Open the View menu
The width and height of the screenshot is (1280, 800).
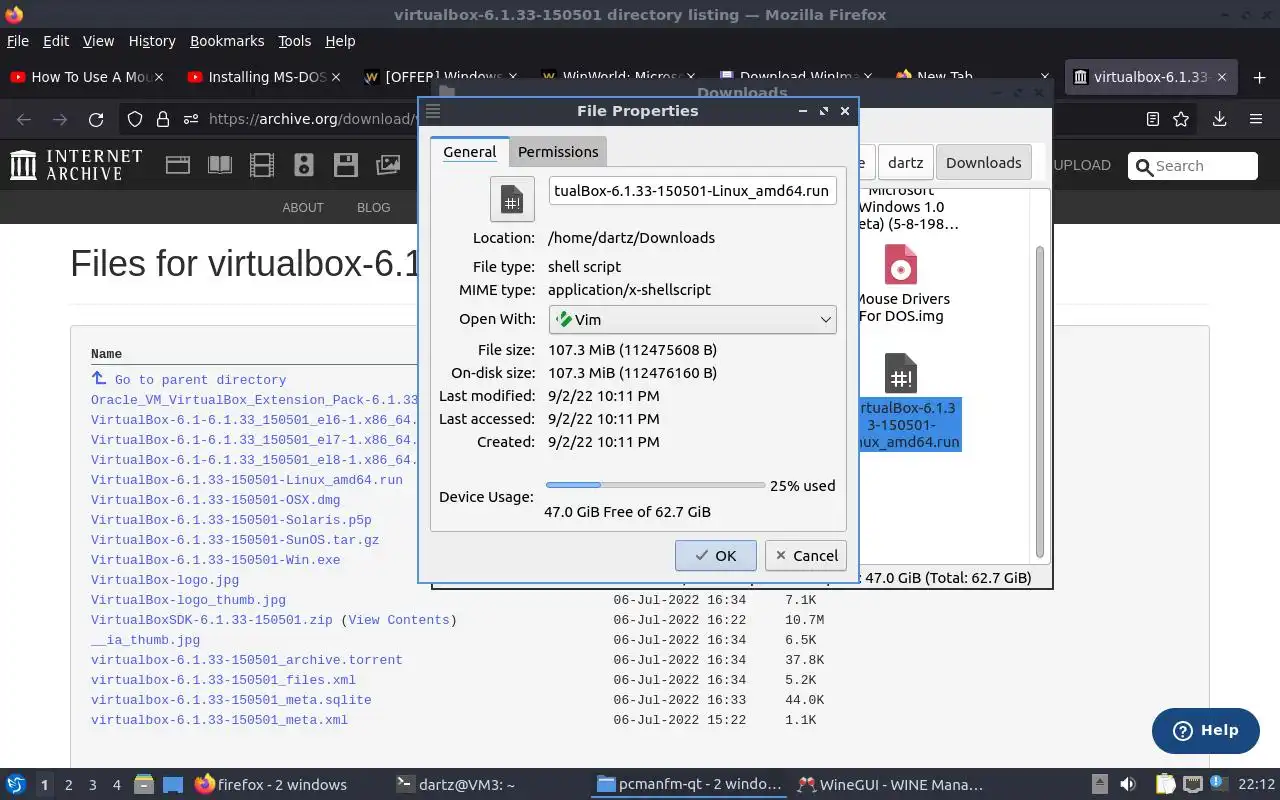click(98, 41)
